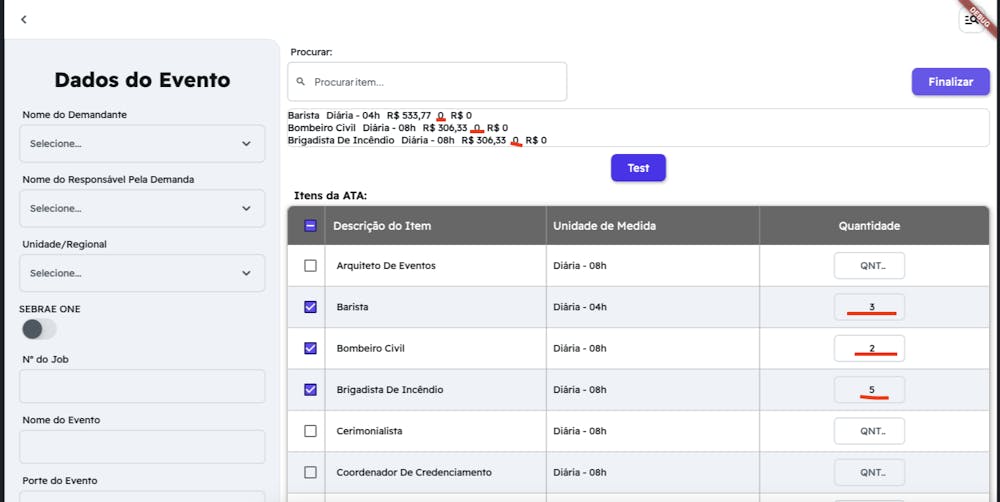The width and height of the screenshot is (1000, 502).
Task: Check the Arquiteto De Eventos checkbox
Action: (310, 265)
